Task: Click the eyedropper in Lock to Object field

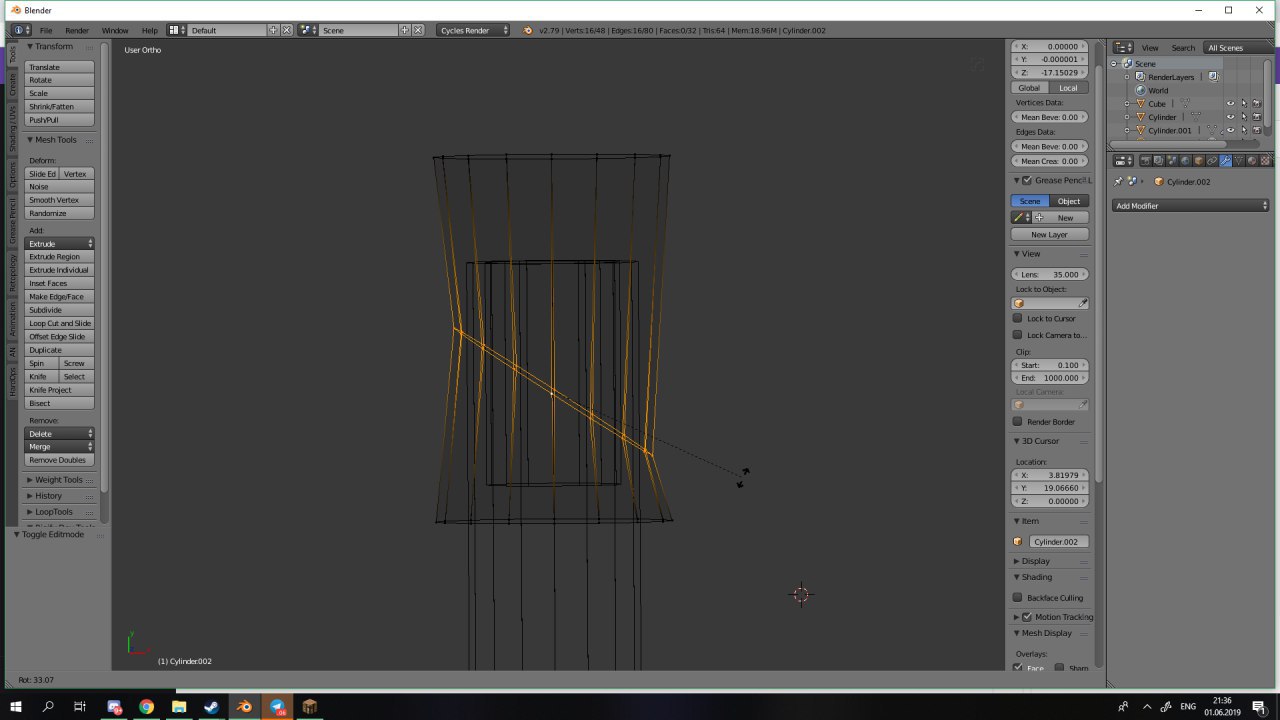Action: 1083,303
